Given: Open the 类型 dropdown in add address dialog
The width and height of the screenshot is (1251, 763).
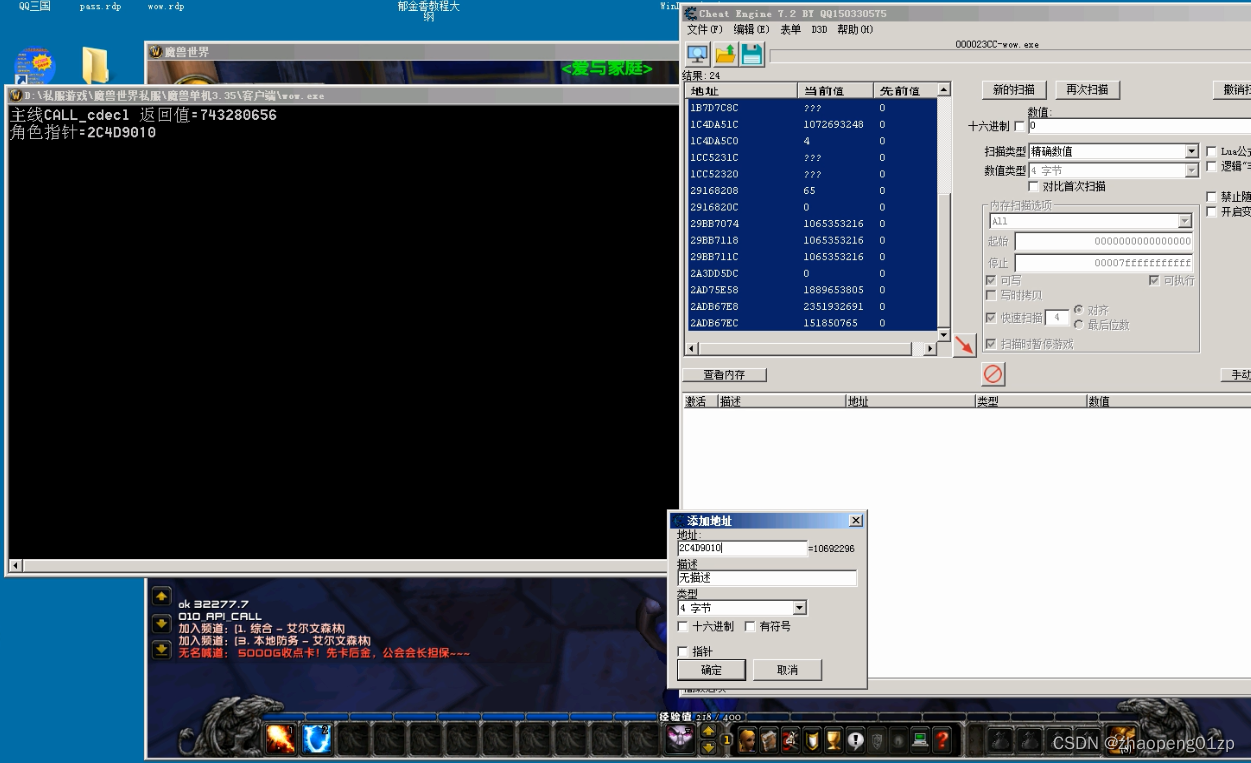Looking at the screenshot, I should [742, 608].
